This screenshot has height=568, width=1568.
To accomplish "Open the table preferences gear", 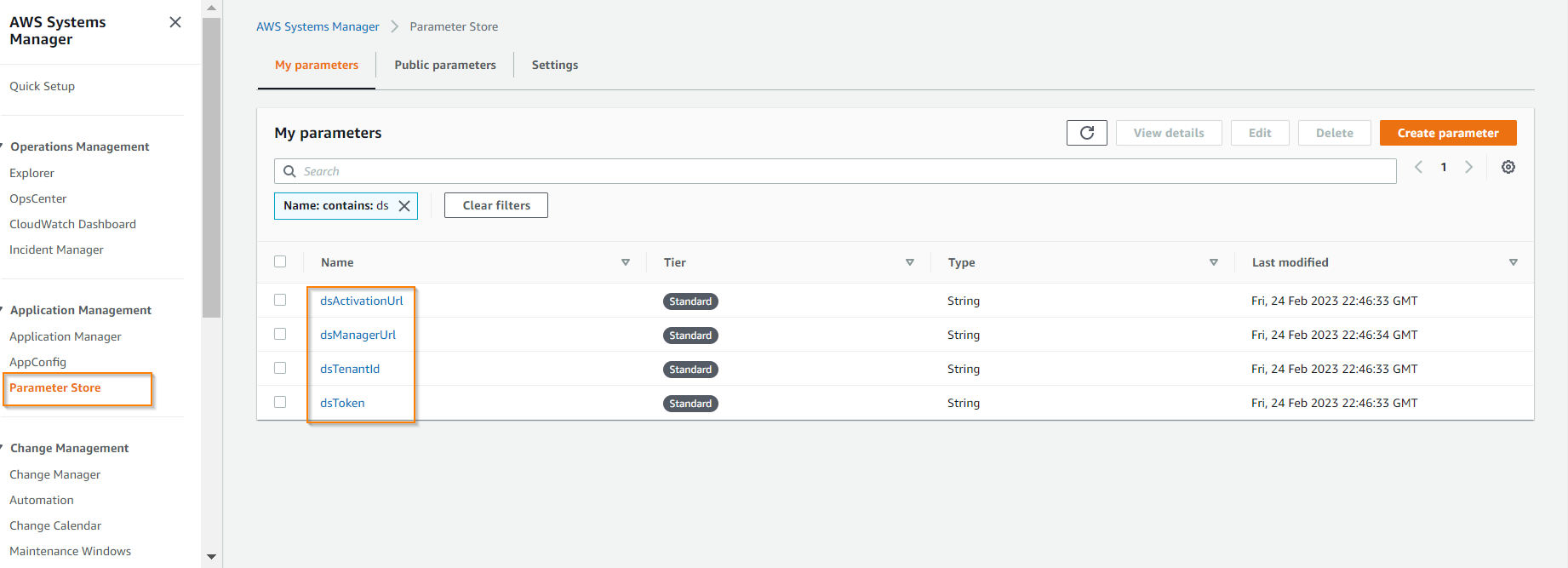I will click(1508, 167).
